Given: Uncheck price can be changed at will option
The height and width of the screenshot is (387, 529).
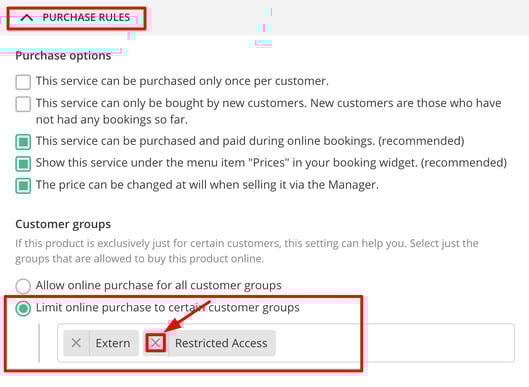Looking at the screenshot, I should (23, 186).
